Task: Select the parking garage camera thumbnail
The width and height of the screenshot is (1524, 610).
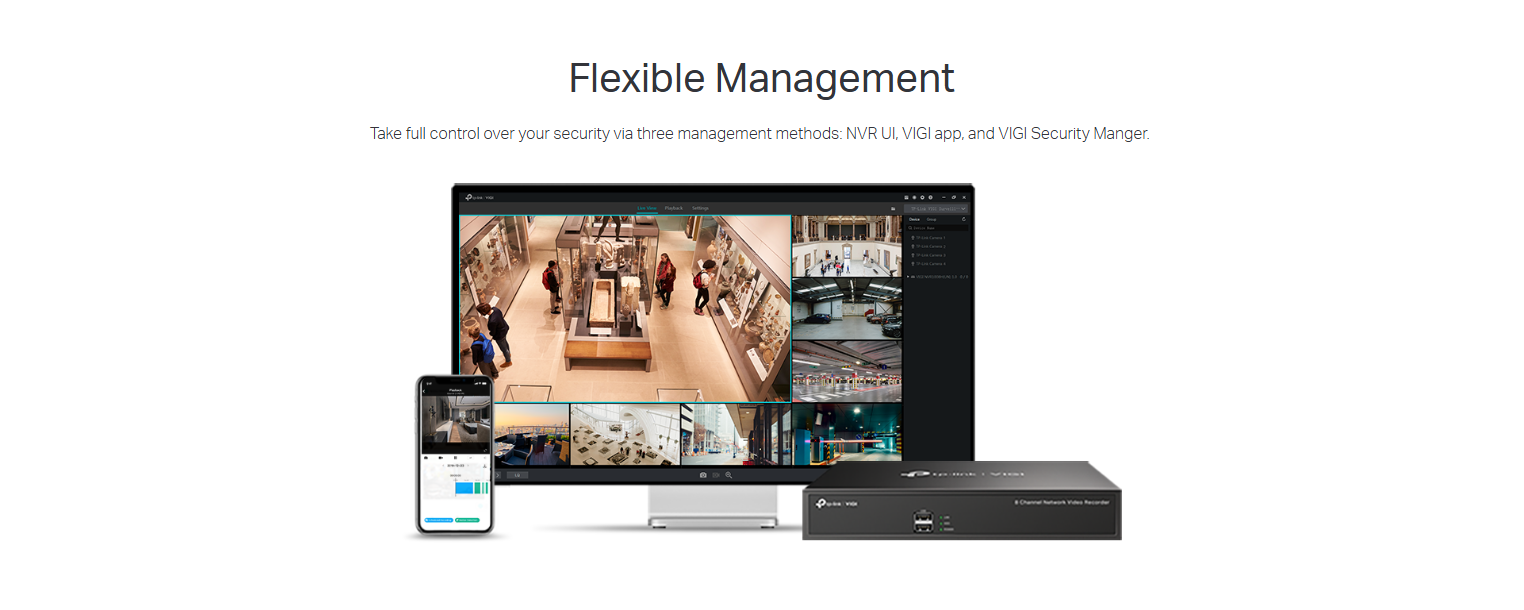Action: pos(846,310)
